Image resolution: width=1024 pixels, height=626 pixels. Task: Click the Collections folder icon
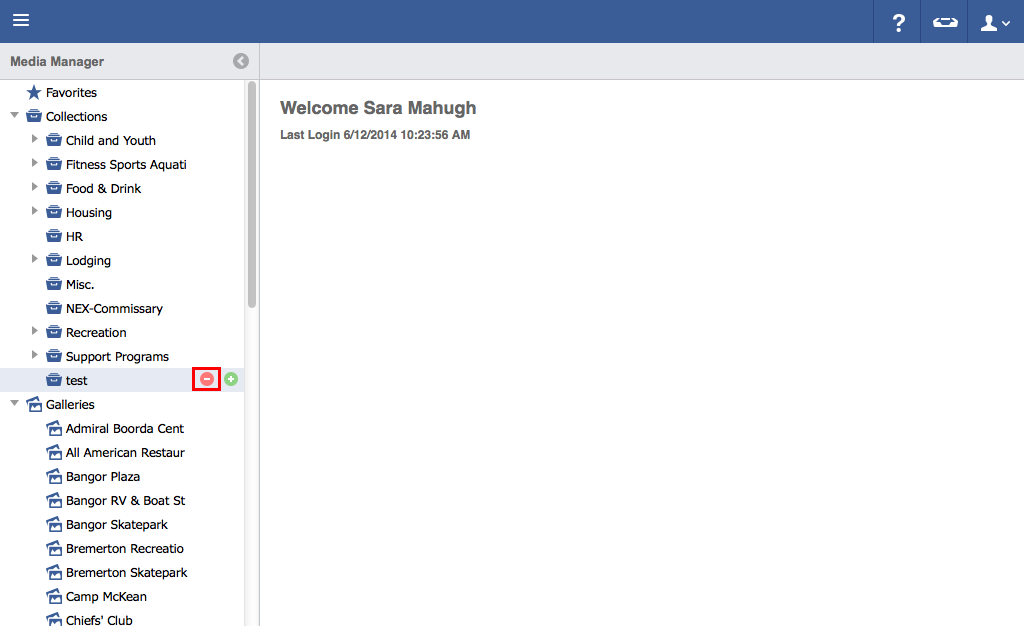click(x=34, y=117)
